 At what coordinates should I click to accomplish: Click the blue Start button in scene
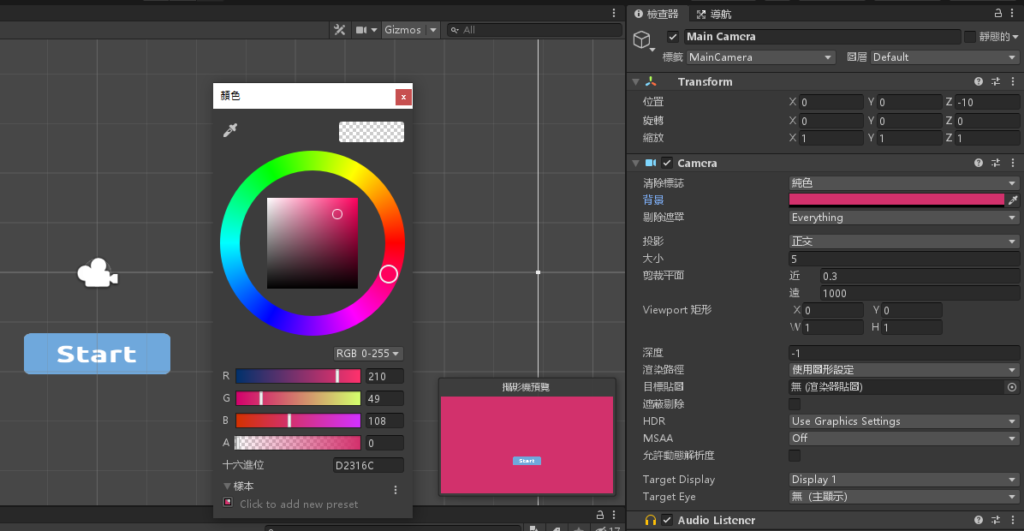[x=97, y=354]
